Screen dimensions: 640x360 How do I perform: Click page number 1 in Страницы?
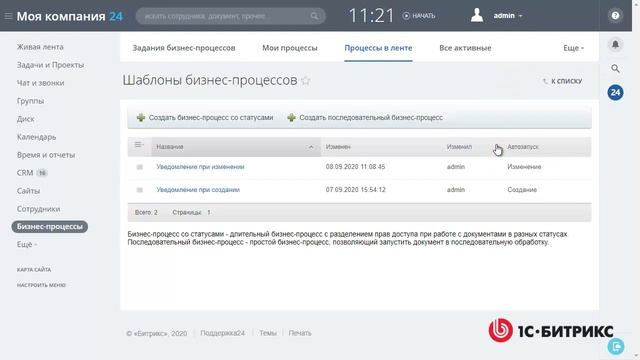[209, 213]
